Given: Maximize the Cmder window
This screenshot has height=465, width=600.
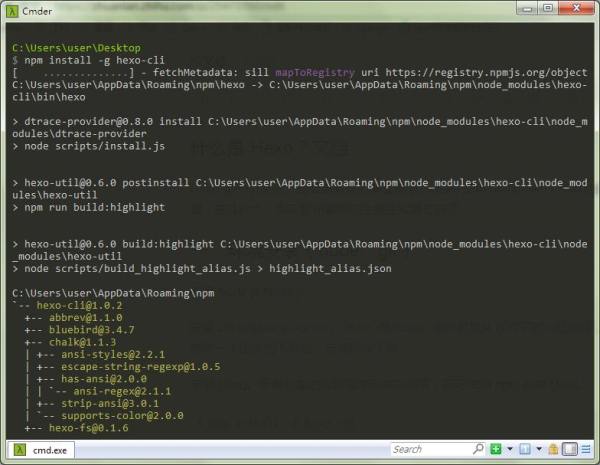Looking at the screenshot, I should pyautogui.click(x=548, y=8).
